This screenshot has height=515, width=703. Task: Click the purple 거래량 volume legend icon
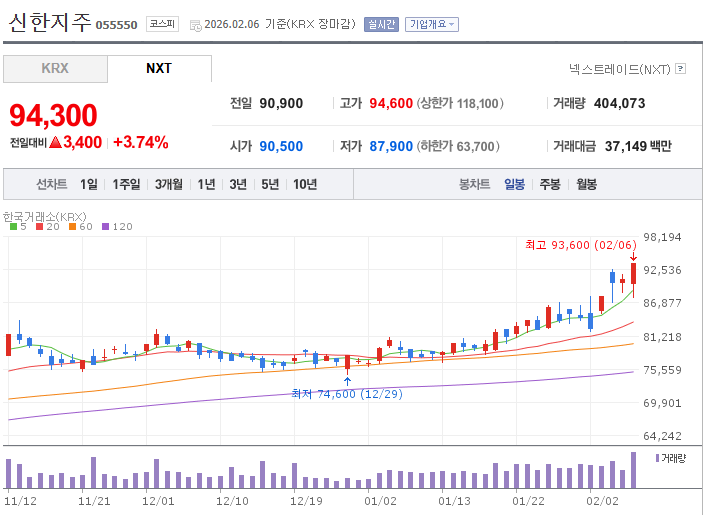(x=657, y=458)
